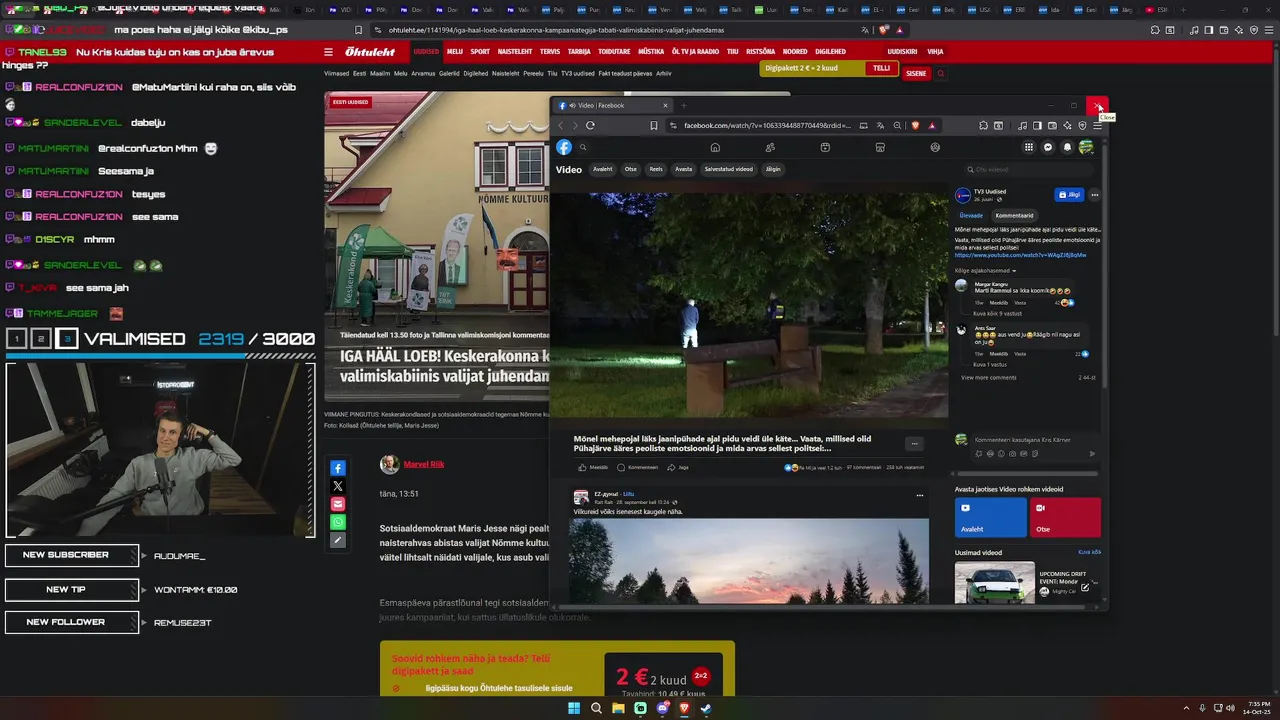Select the Avaleht video filter chip

[602, 169]
